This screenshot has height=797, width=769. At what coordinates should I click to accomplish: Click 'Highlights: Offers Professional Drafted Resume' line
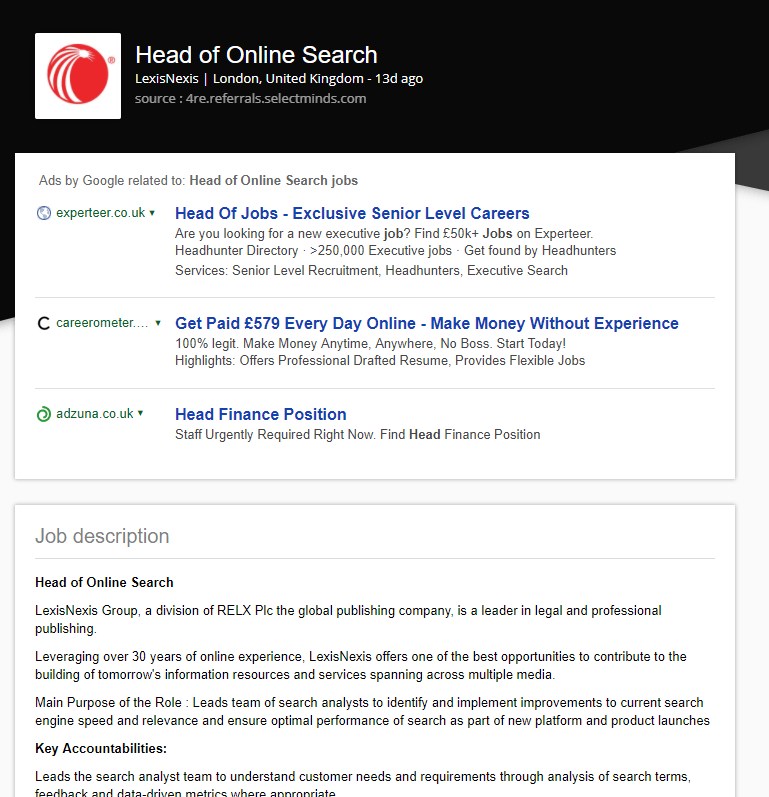click(380, 360)
